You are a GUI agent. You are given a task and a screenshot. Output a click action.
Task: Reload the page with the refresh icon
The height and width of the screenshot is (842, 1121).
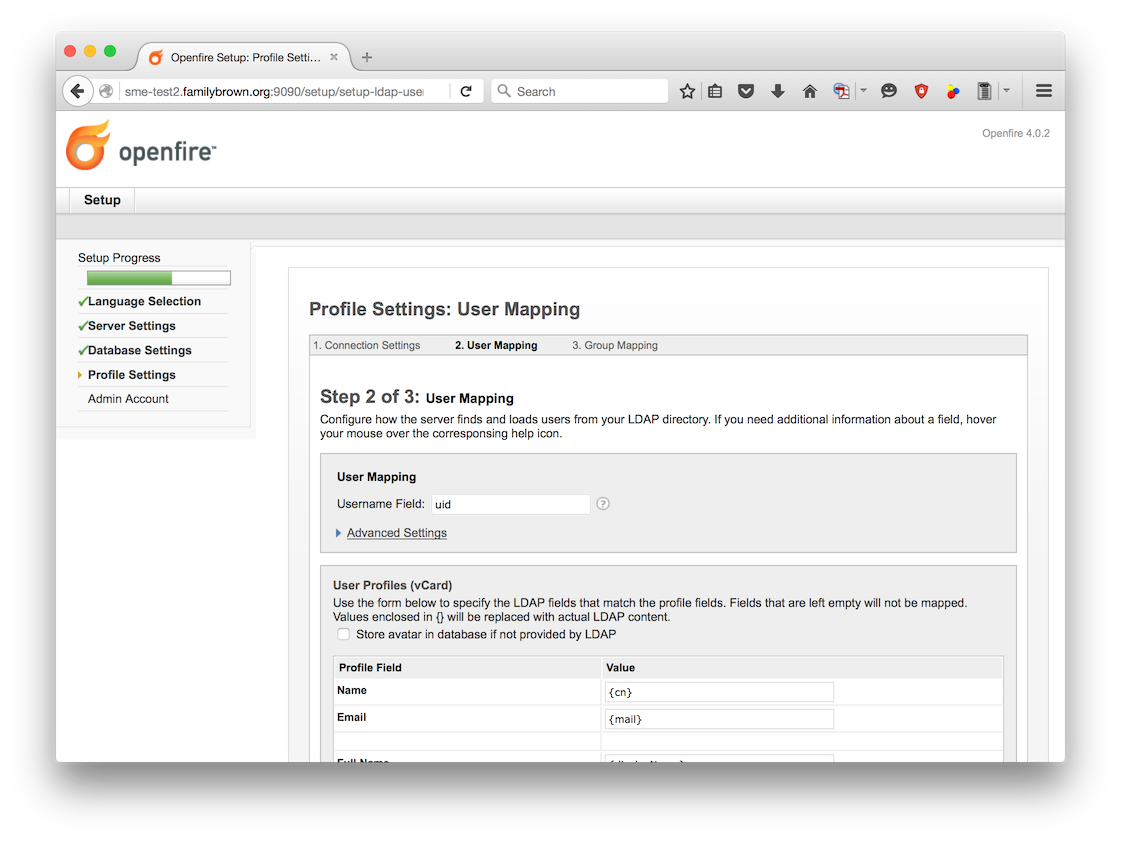466,91
